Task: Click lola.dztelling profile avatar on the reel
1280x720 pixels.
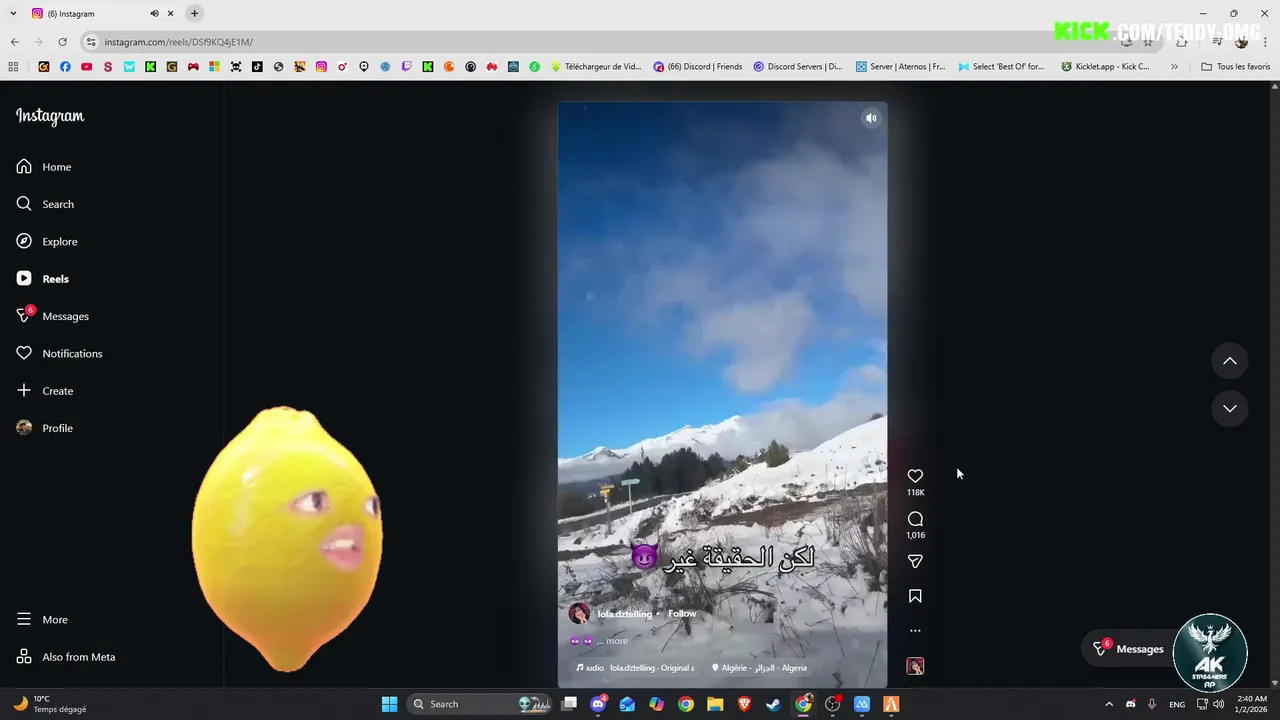Action: point(579,614)
